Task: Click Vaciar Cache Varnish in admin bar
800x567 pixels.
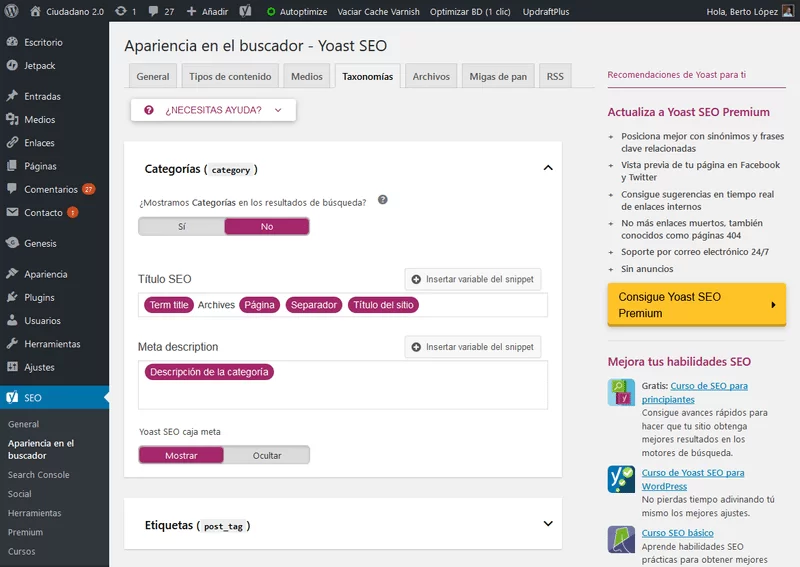Action: pyautogui.click(x=378, y=11)
